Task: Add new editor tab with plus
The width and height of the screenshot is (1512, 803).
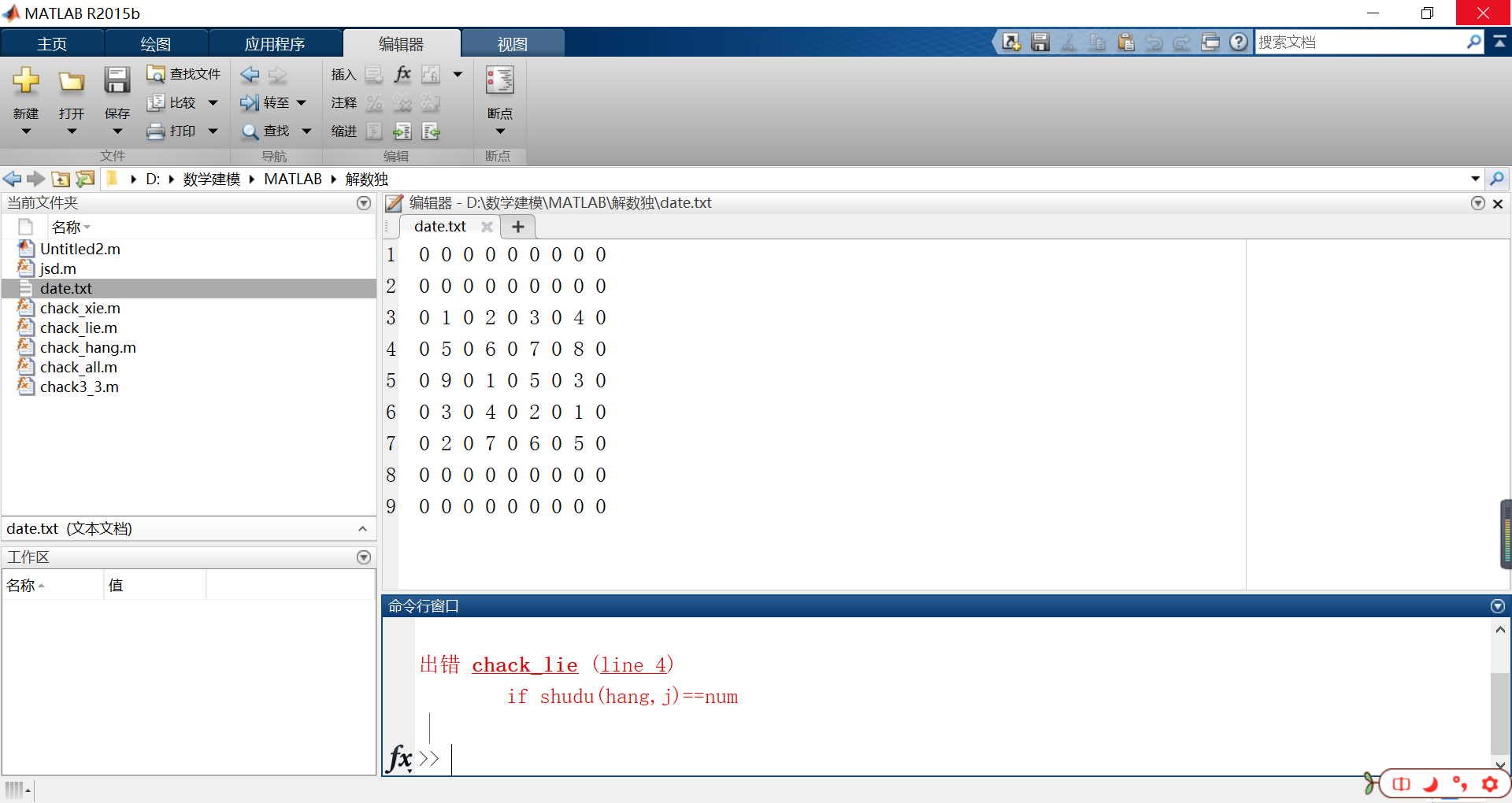Action: click(518, 227)
